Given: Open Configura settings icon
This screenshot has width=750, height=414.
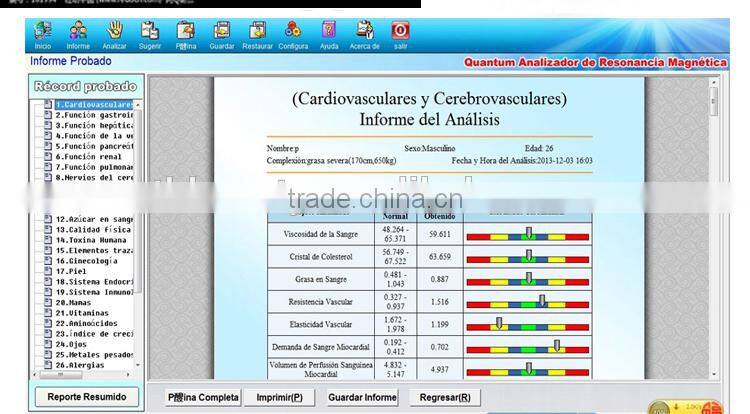Looking at the screenshot, I should point(293,31).
